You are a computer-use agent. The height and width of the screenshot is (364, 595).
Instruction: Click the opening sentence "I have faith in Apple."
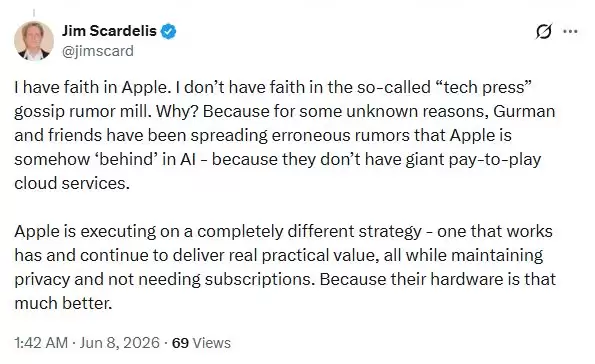point(91,87)
